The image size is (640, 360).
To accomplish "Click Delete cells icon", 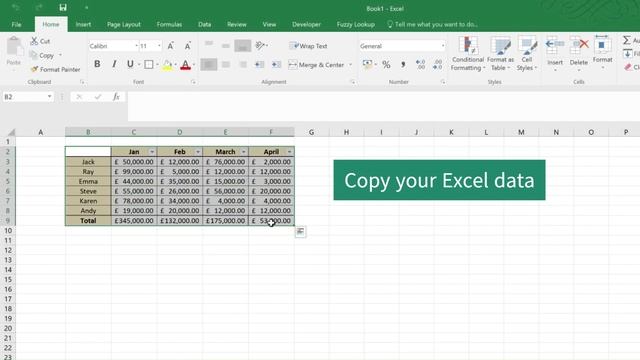I will tap(579, 45).
